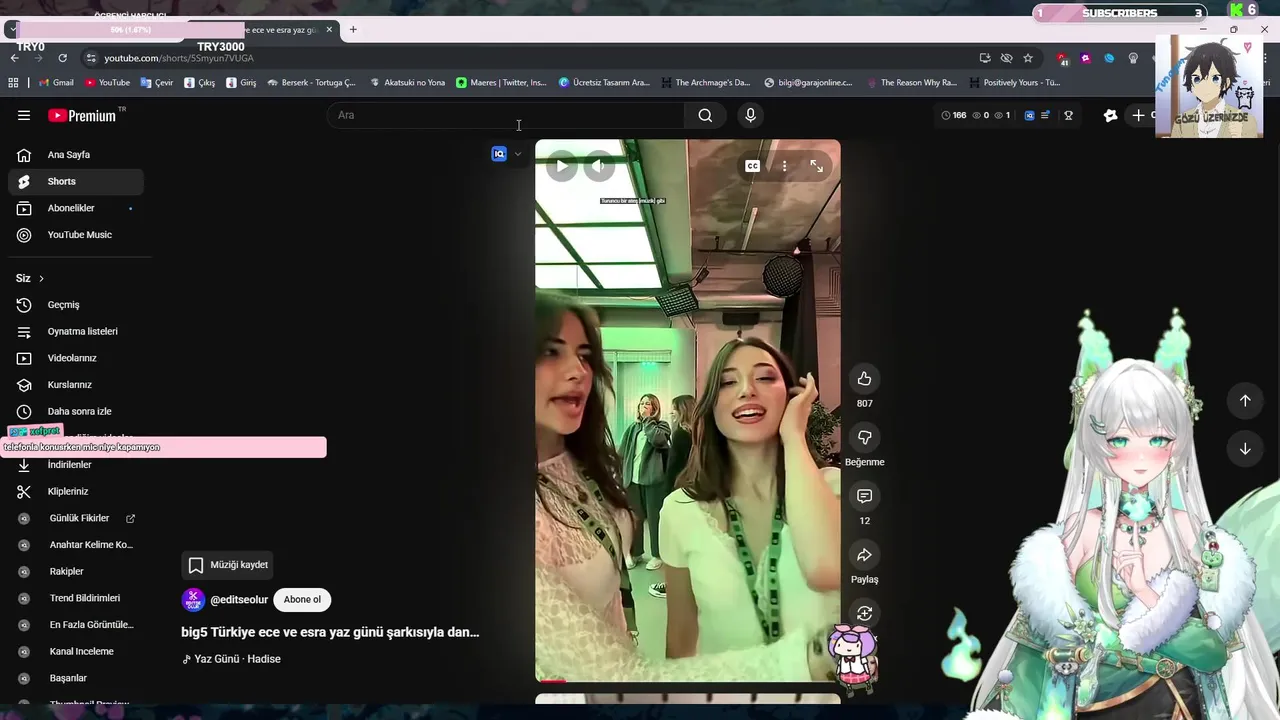
Task: Open the Gmail bookmark
Action: coord(56,83)
